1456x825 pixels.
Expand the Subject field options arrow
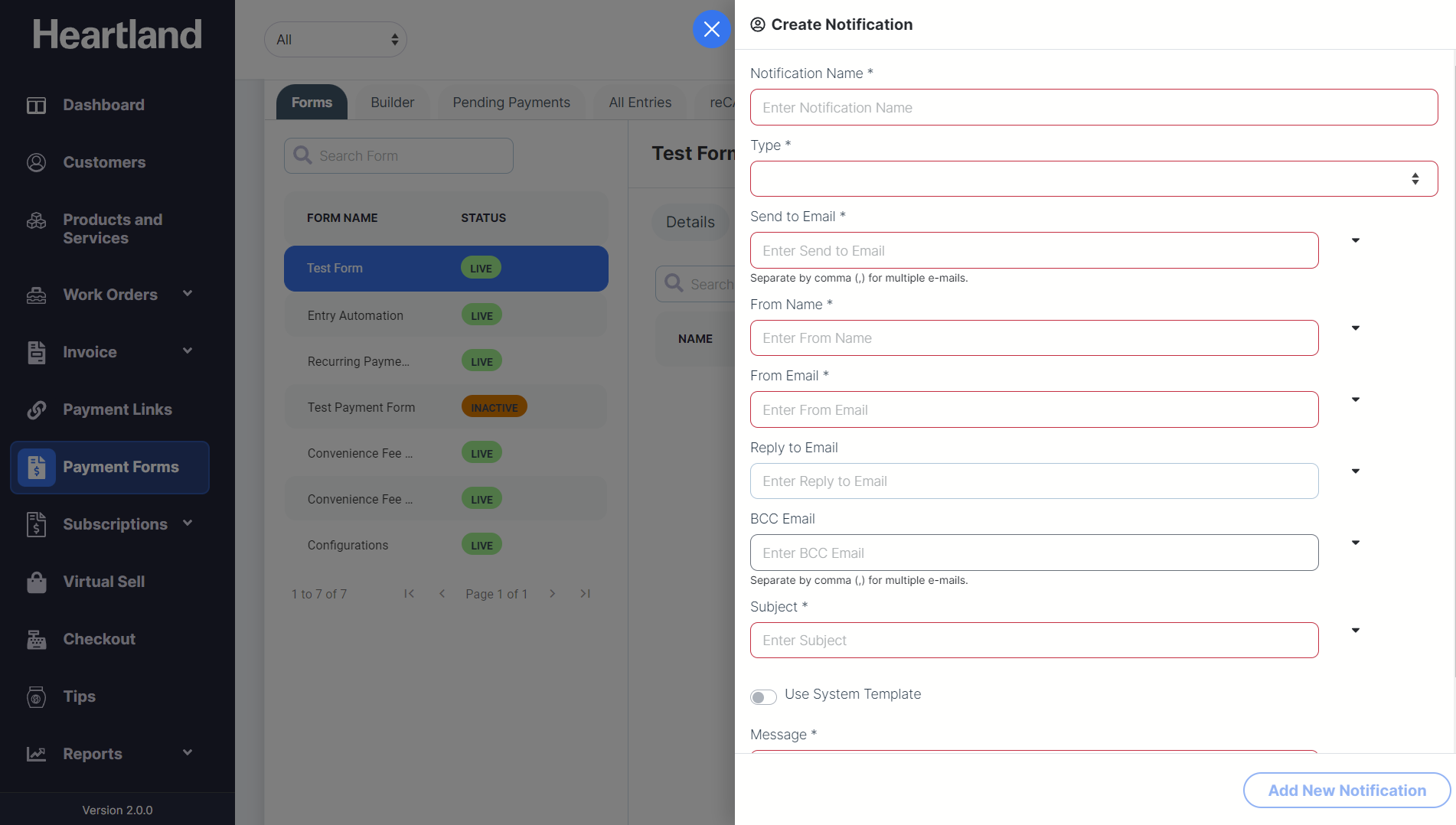pos(1355,631)
